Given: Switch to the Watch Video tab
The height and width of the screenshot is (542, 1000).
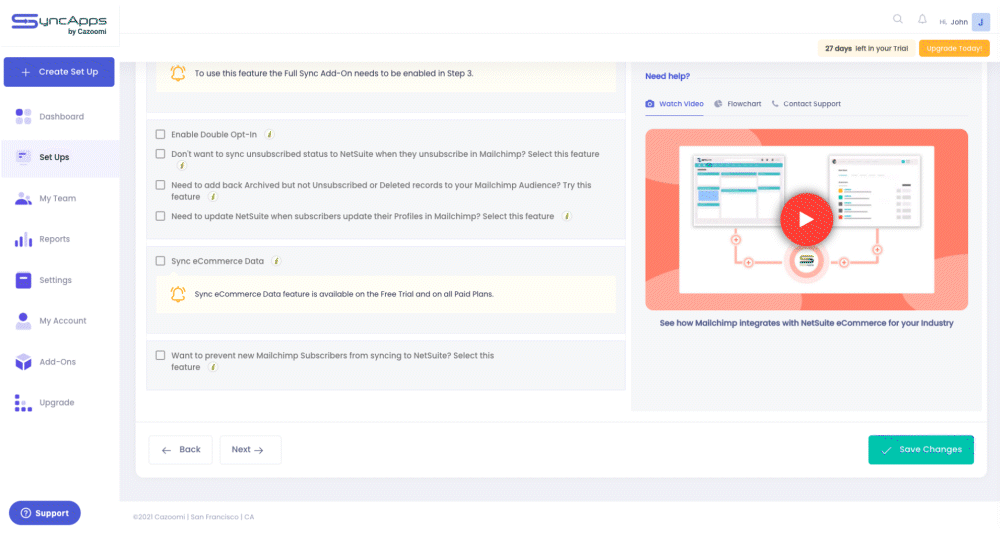Looking at the screenshot, I should pyautogui.click(x=674, y=103).
